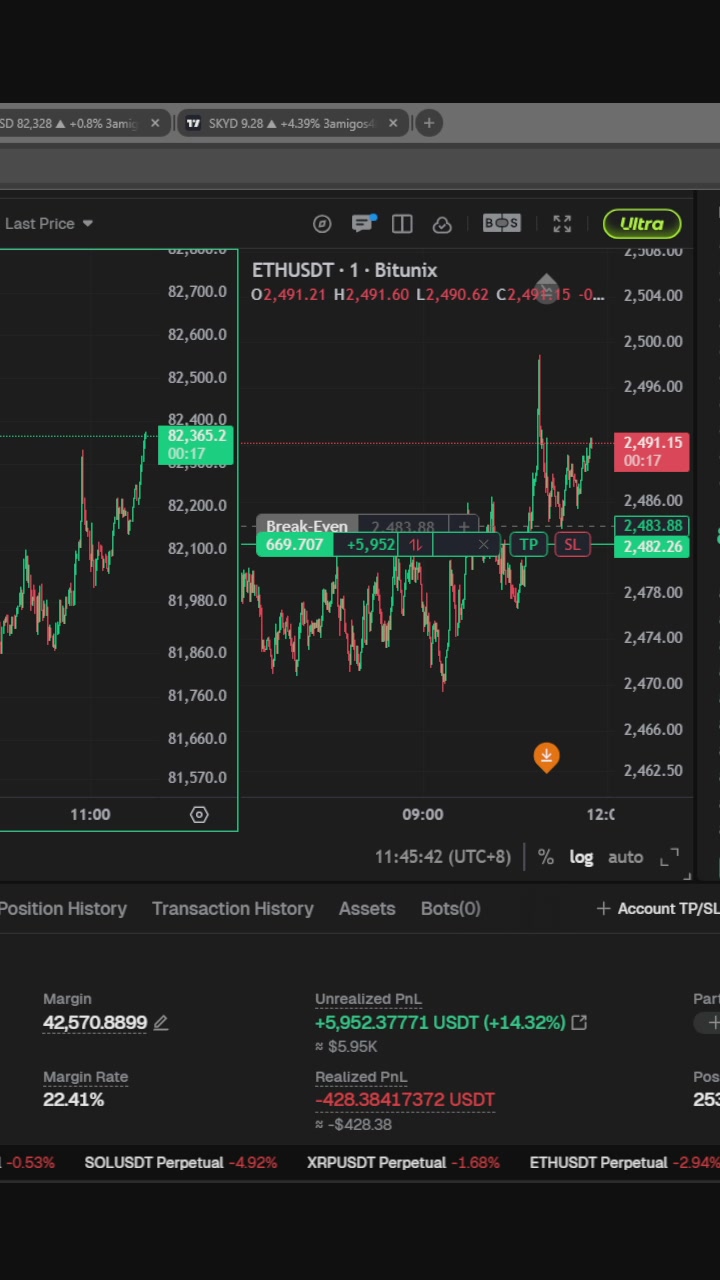Open the chart layout split icon
The image size is (720, 1280).
402,224
